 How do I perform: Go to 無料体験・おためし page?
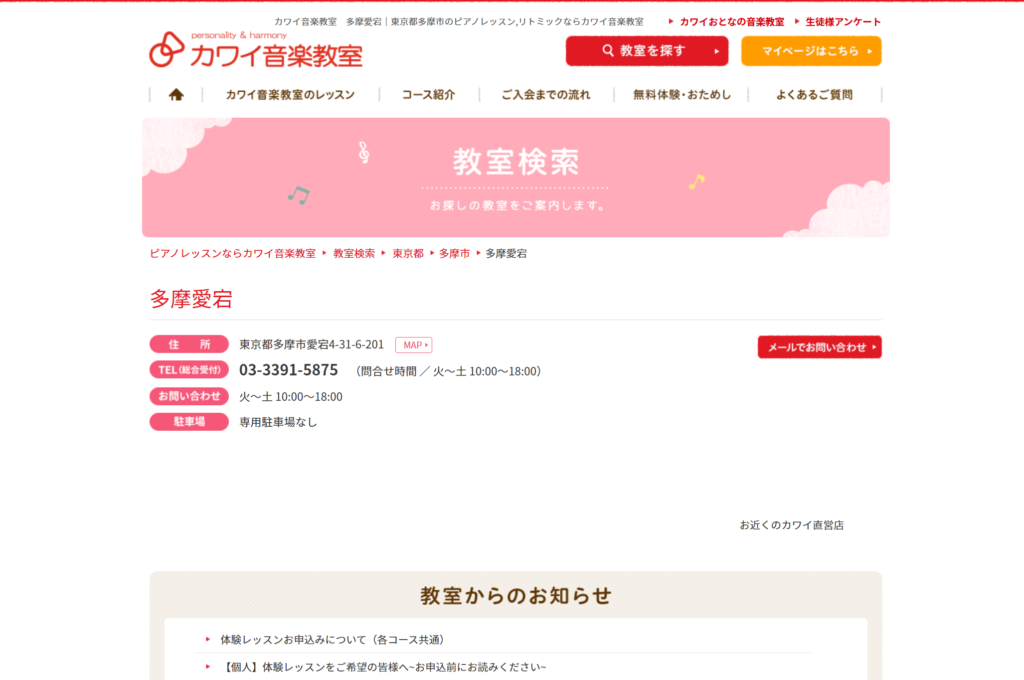tap(682, 95)
